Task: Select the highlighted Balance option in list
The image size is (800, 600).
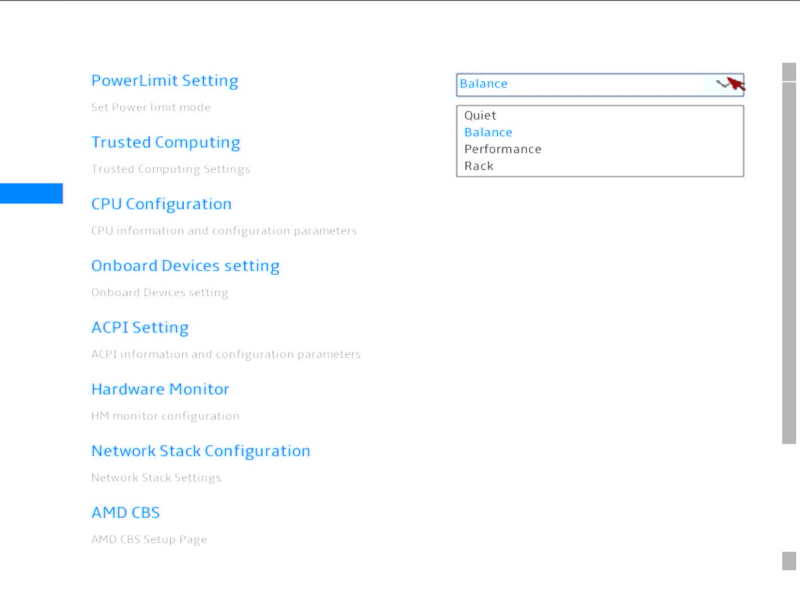Action: (488, 133)
